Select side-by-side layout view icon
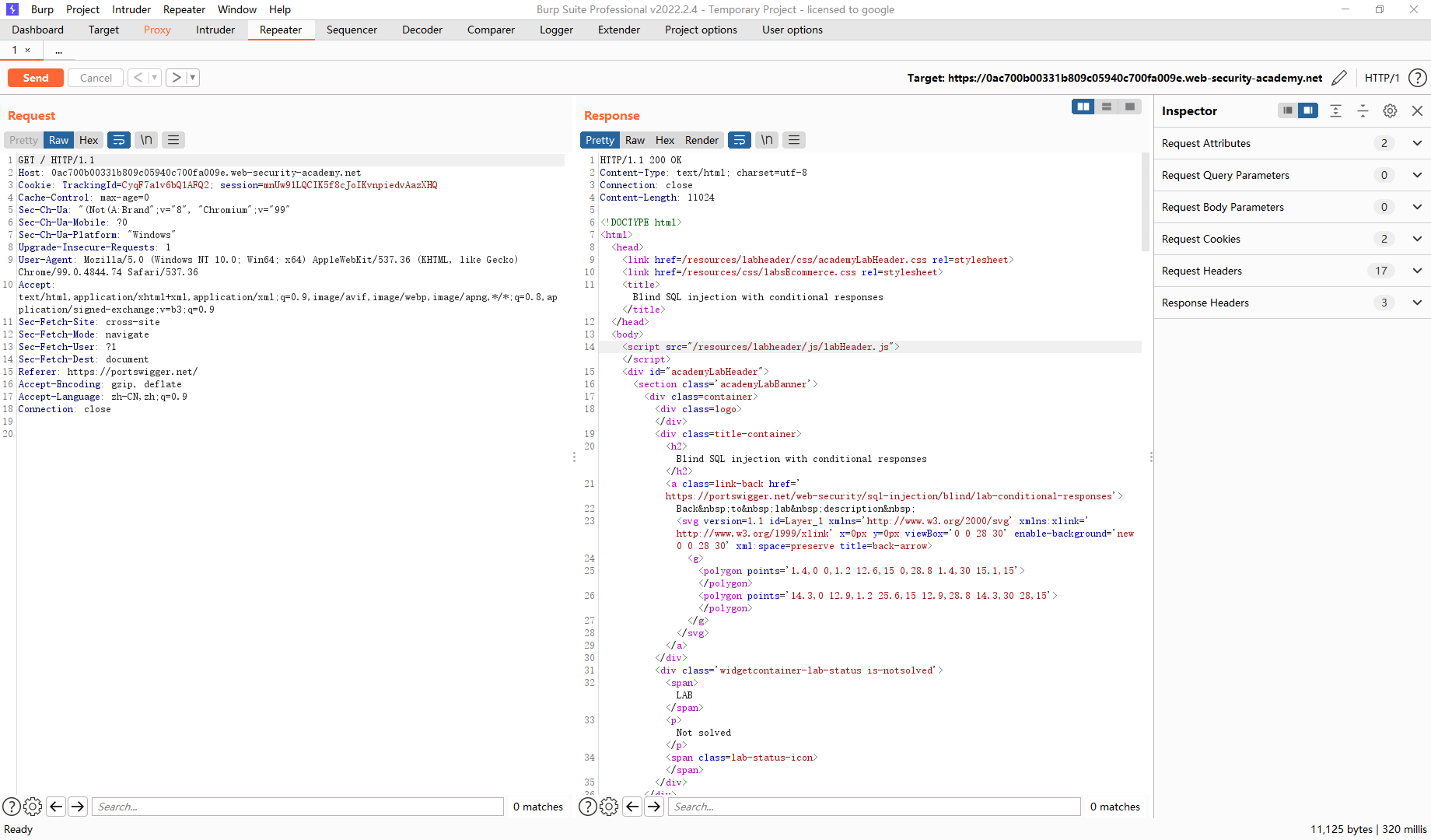Image resolution: width=1431 pixels, height=840 pixels. pos(1083,107)
